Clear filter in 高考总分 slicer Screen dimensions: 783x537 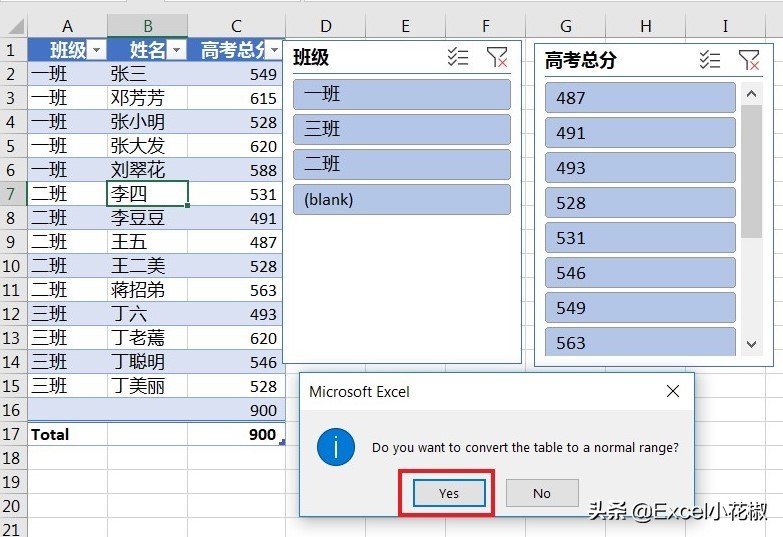click(749, 60)
